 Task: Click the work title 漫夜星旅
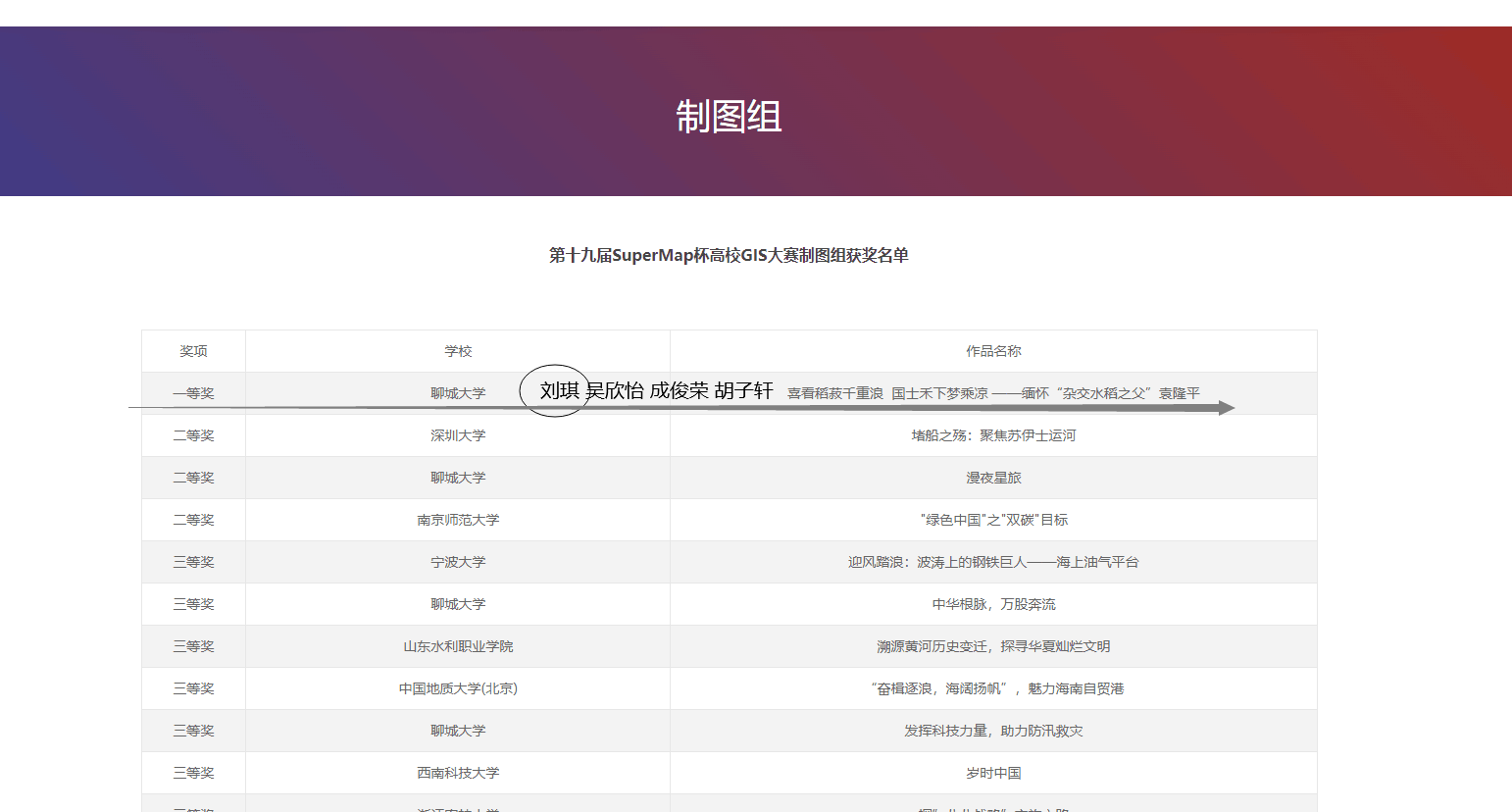[993, 478]
